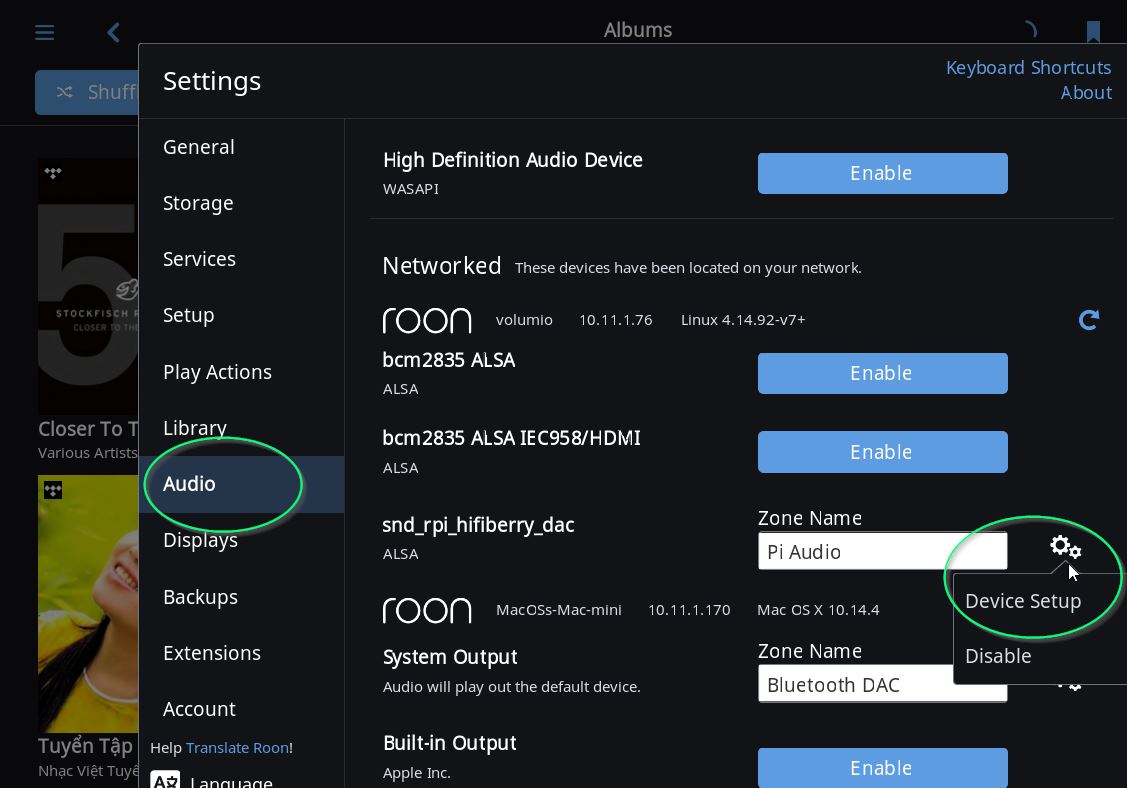Click the IP address 10.11.1.76

616,320
